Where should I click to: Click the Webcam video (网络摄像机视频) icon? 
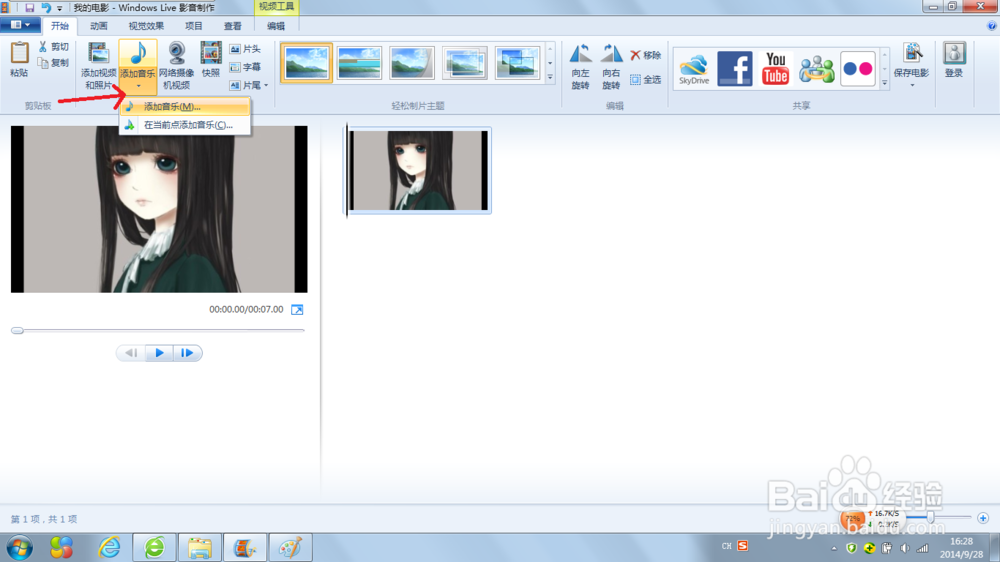click(176, 54)
